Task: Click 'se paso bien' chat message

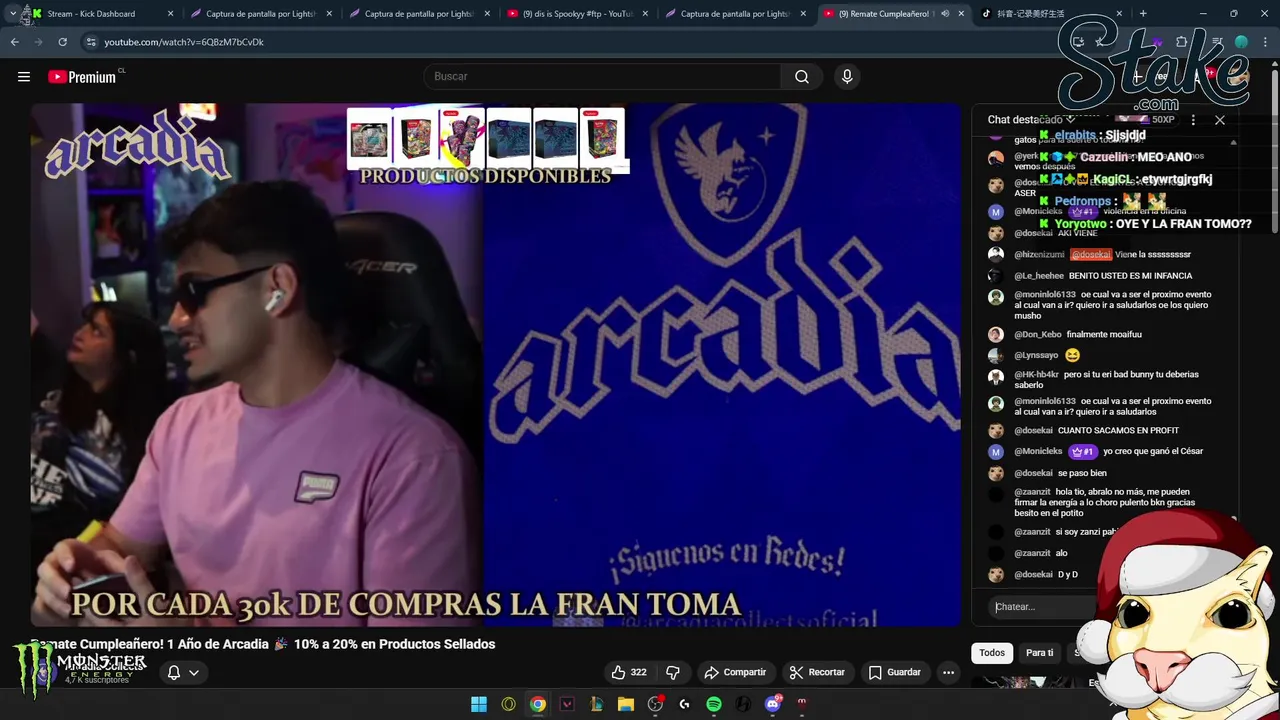Action: (1082, 473)
